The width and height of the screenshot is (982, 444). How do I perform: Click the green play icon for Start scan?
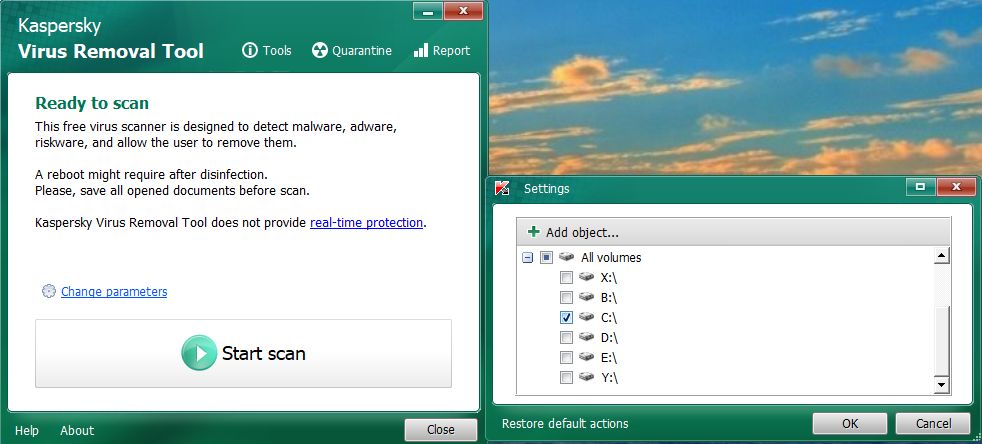click(199, 353)
